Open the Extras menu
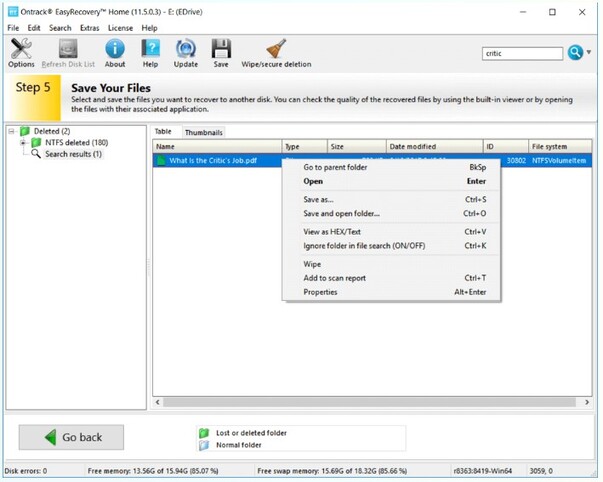This screenshot has width=603, height=482. [x=90, y=28]
